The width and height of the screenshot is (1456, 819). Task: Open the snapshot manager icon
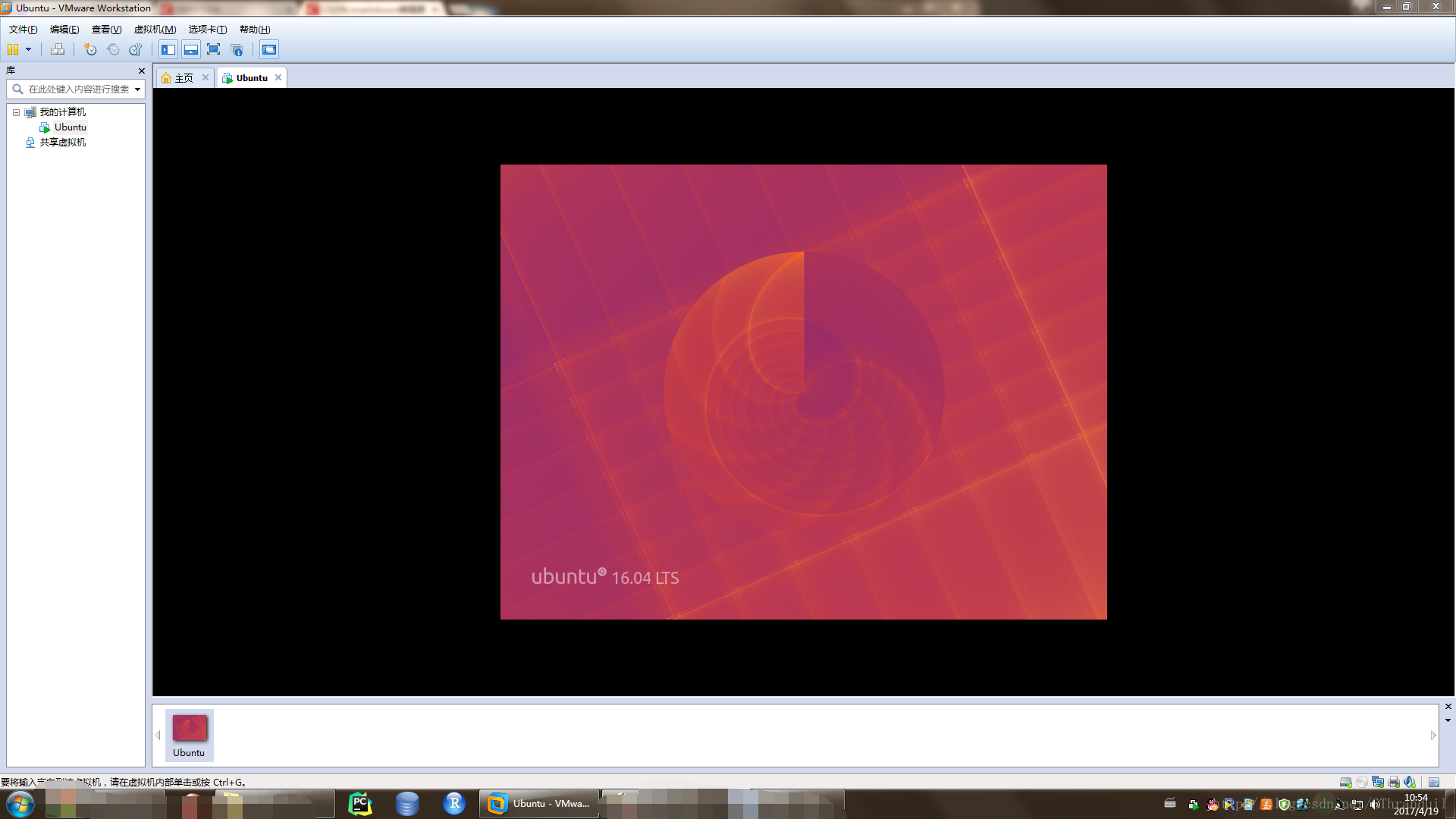pos(136,49)
